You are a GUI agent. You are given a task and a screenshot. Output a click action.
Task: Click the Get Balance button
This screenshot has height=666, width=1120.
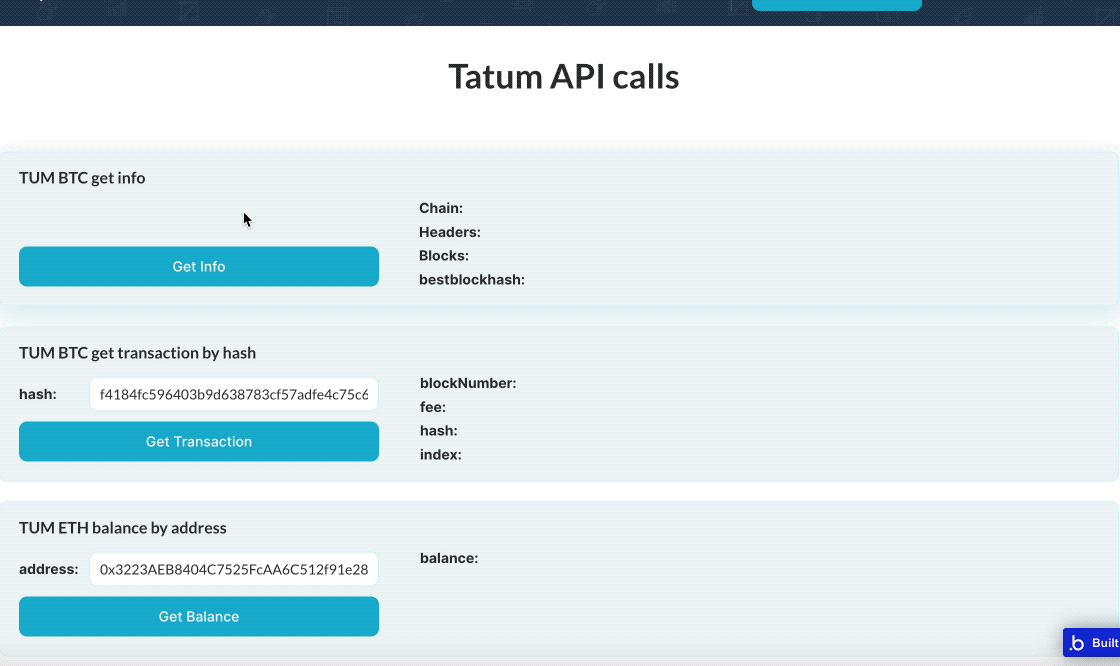tap(199, 617)
